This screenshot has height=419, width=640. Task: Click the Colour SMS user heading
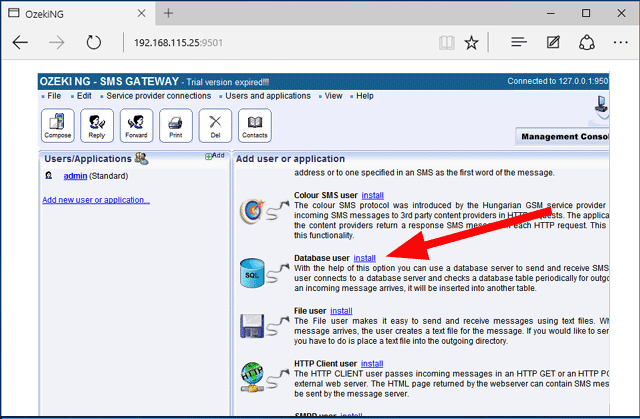coord(326,195)
